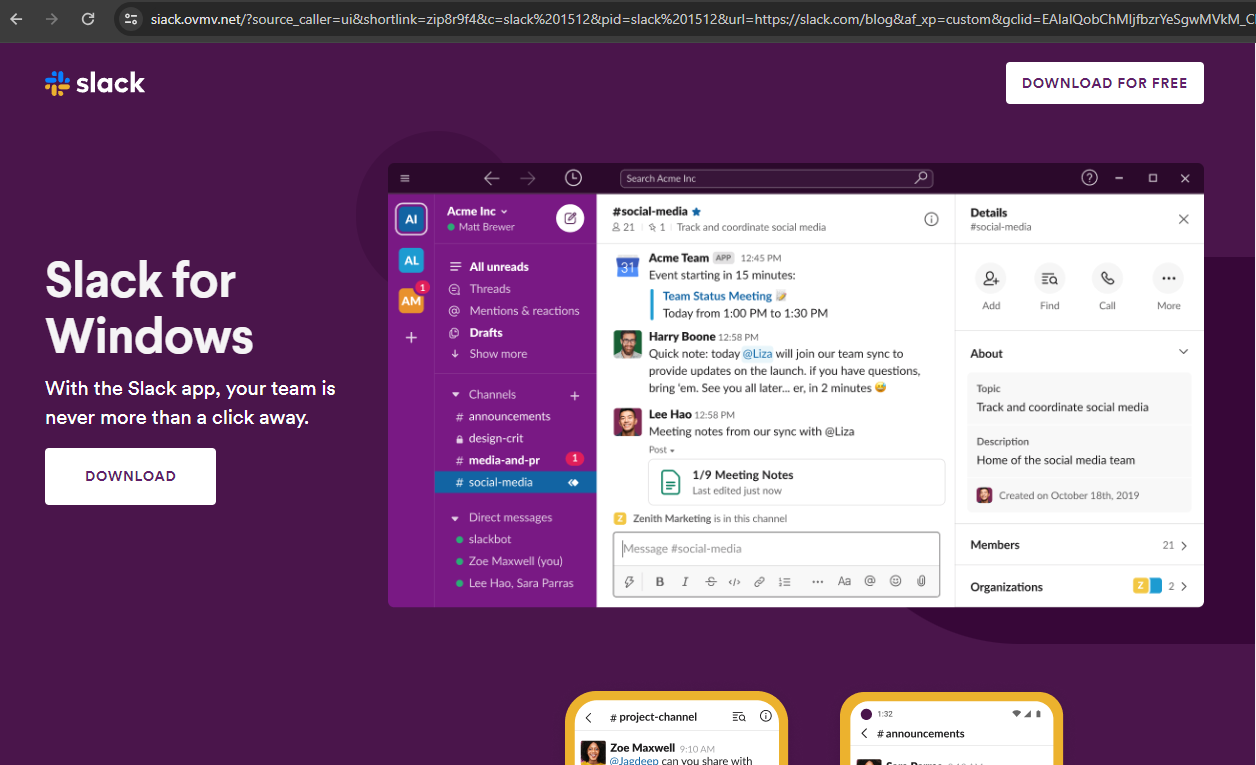Select All unreads in sidebar

499,267
